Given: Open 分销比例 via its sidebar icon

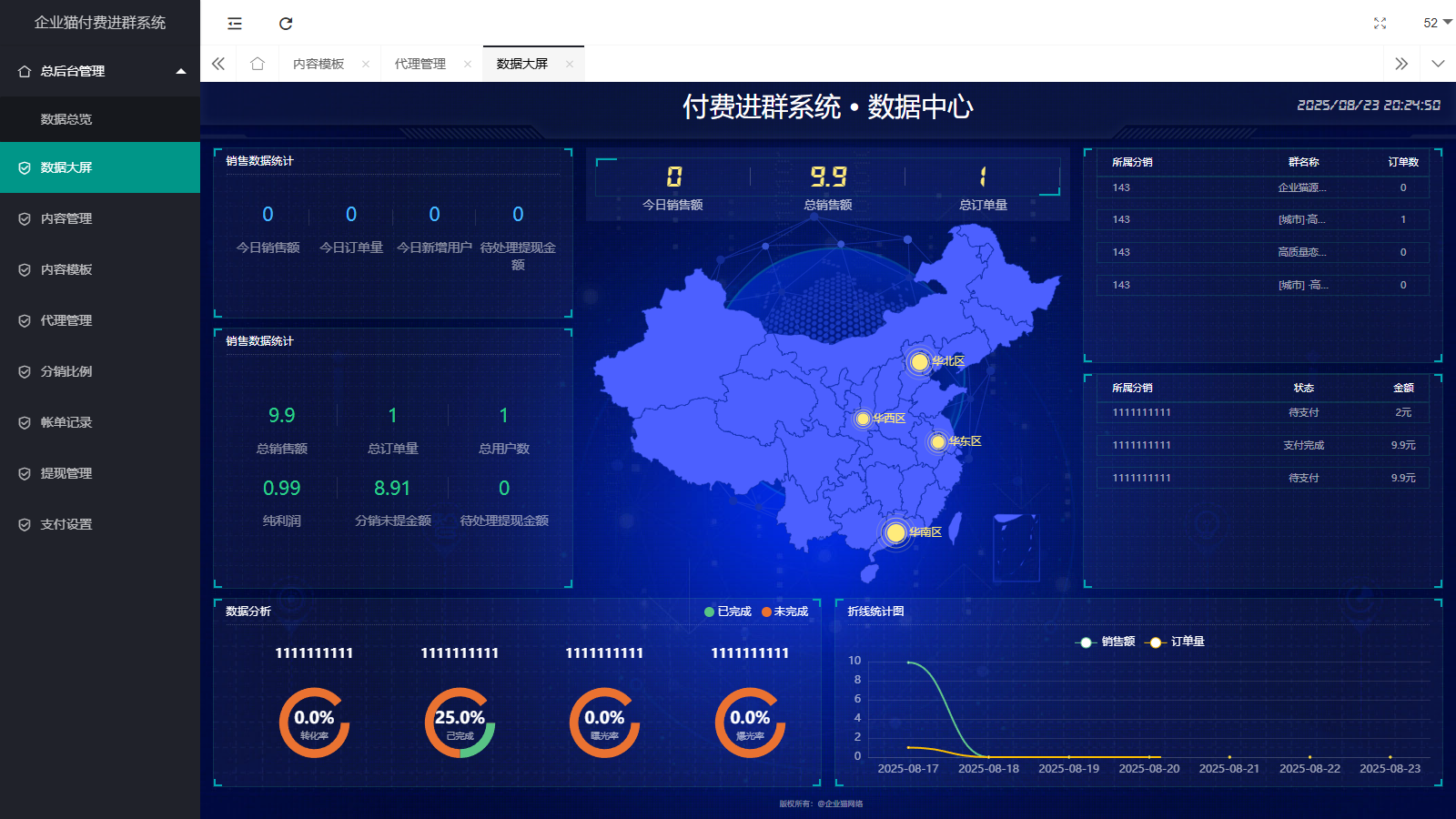Looking at the screenshot, I should [25, 371].
